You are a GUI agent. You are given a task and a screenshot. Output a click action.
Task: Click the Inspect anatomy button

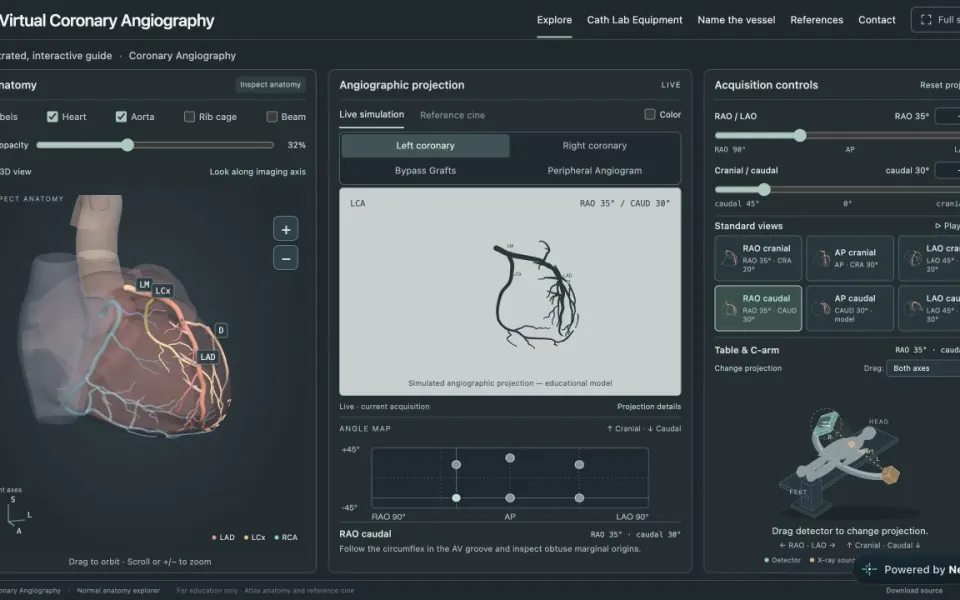271,84
